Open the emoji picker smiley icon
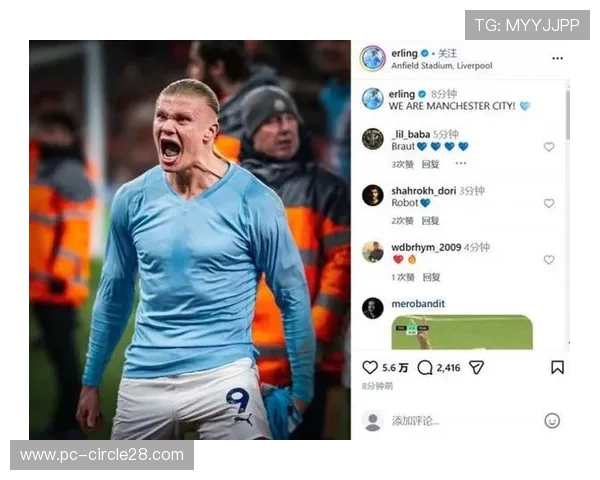Viewport: 600px width, 480px height. tap(552, 421)
